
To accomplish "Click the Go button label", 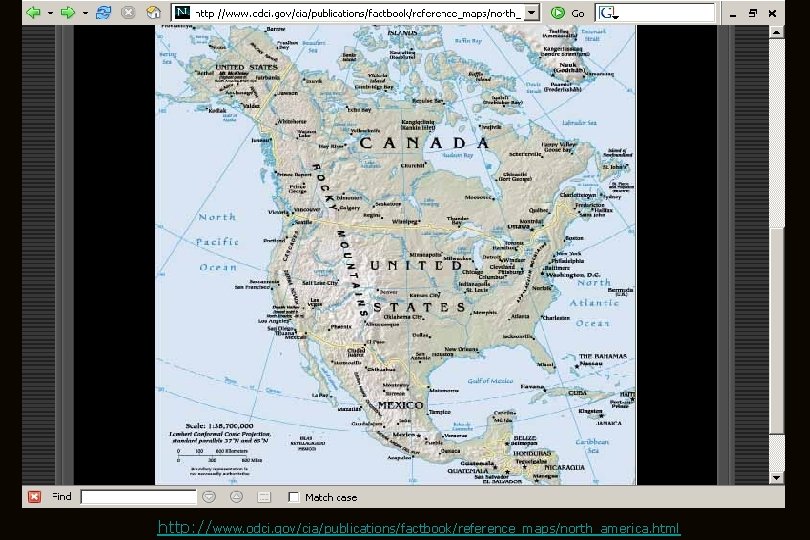I will [578, 13].
